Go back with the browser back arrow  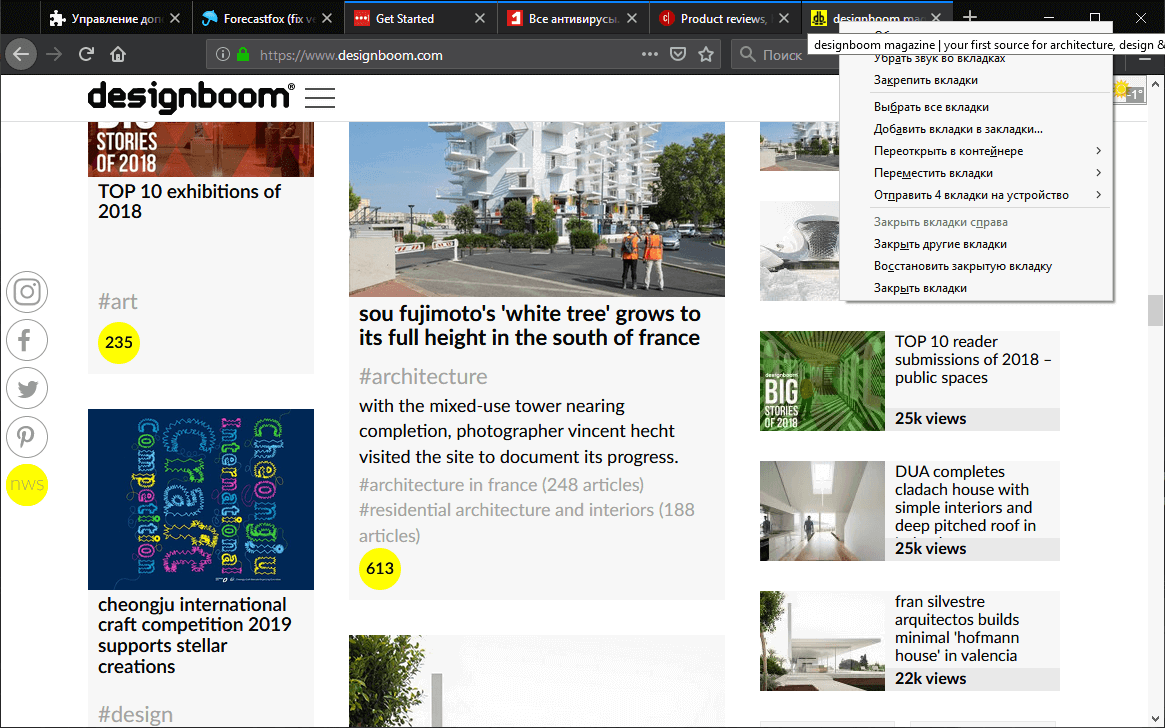pyautogui.click(x=21, y=54)
